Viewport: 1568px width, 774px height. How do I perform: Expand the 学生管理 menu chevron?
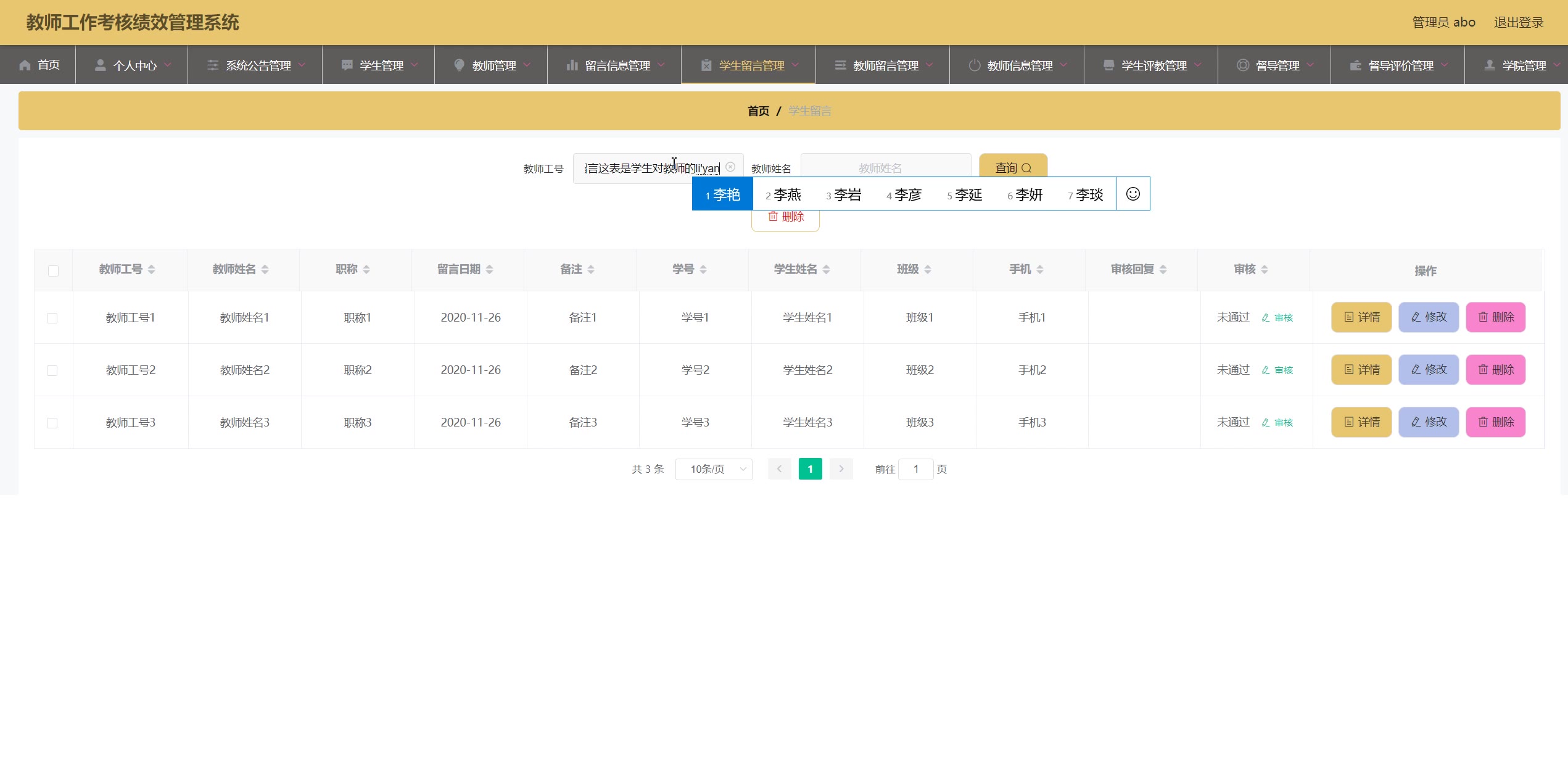pyautogui.click(x=415, y=65)
